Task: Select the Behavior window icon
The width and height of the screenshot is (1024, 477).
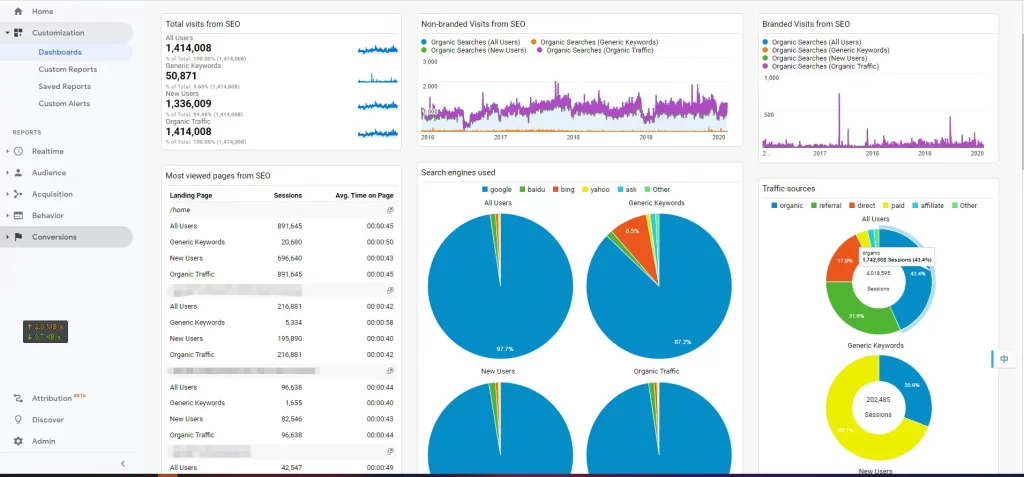Action: click(18, 216)
